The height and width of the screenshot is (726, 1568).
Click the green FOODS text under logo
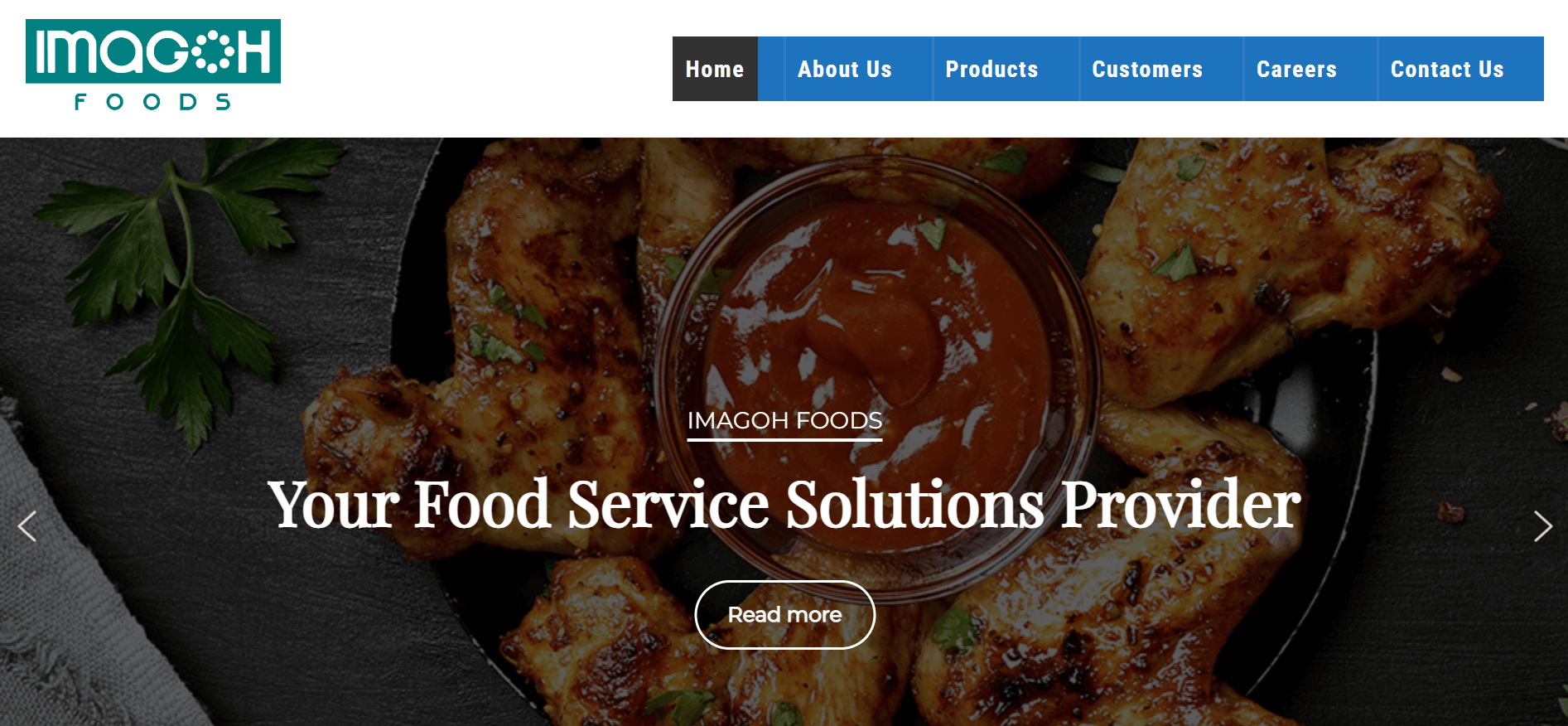[152, 102]
